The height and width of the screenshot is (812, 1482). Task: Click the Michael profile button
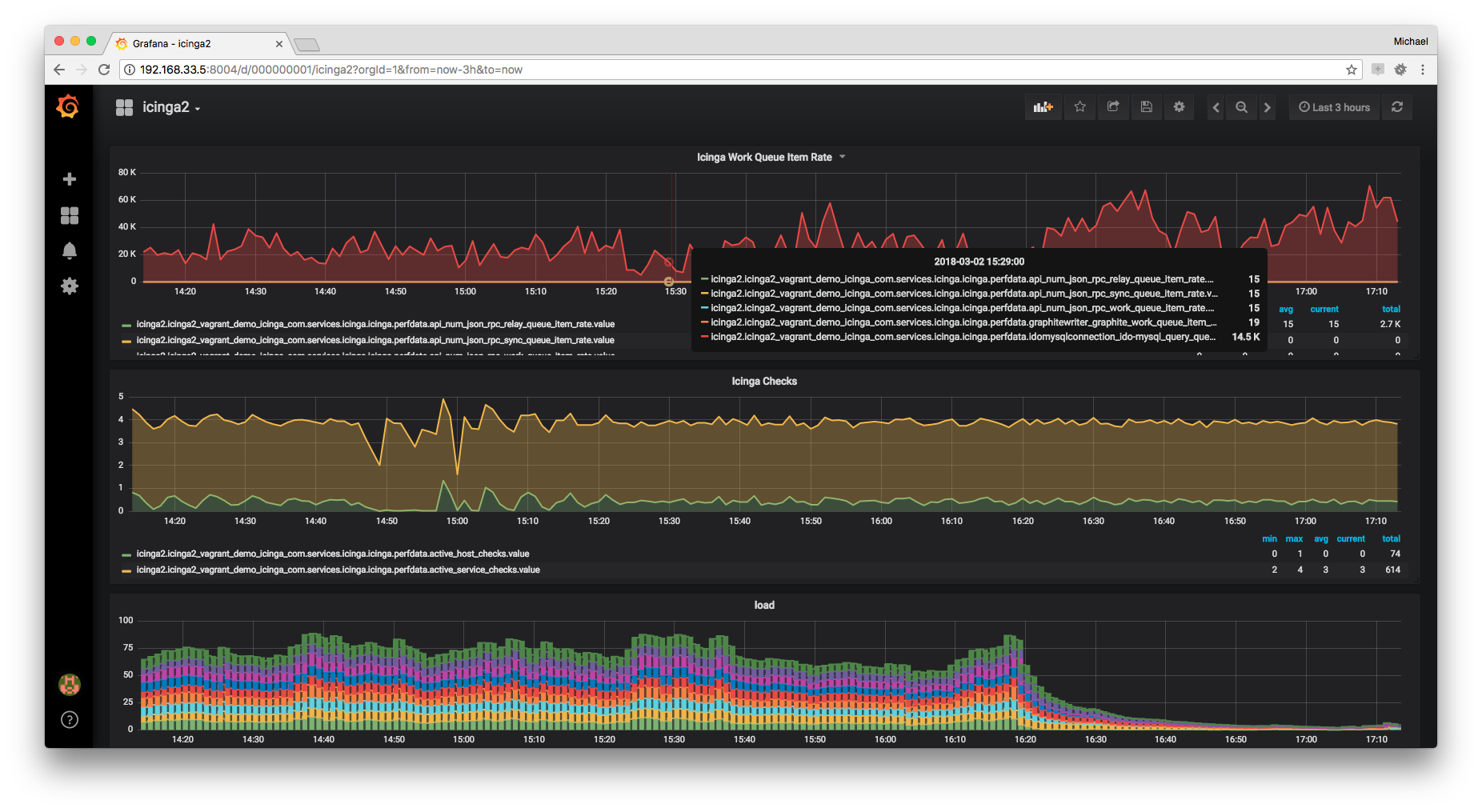1410,42
